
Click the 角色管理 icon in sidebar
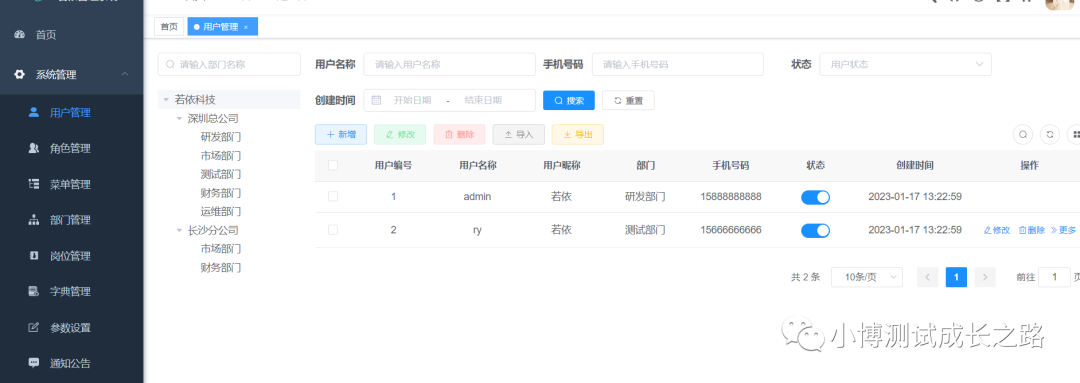[33, 148]
